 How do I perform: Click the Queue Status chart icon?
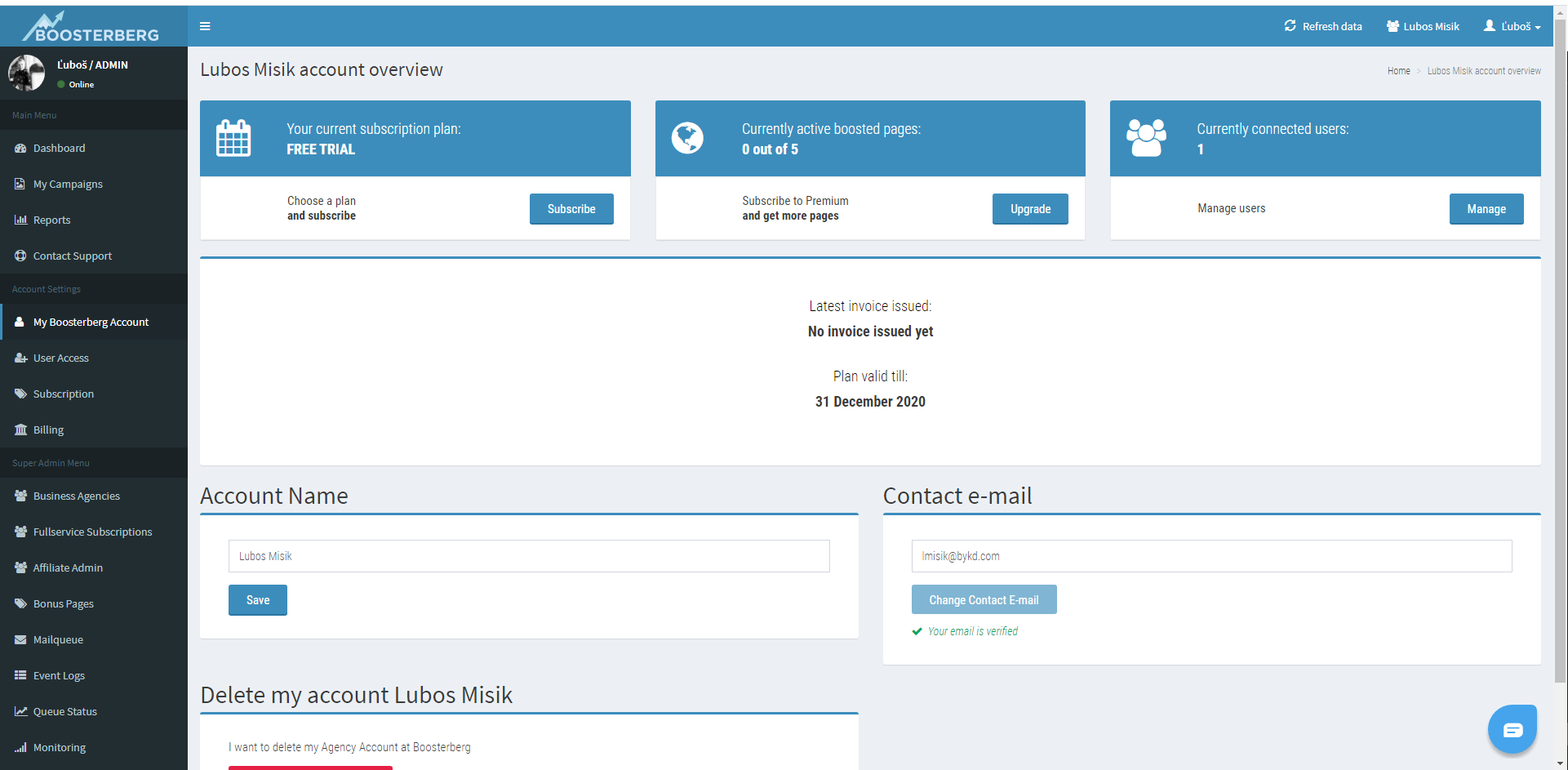click(x=20, y=711)
